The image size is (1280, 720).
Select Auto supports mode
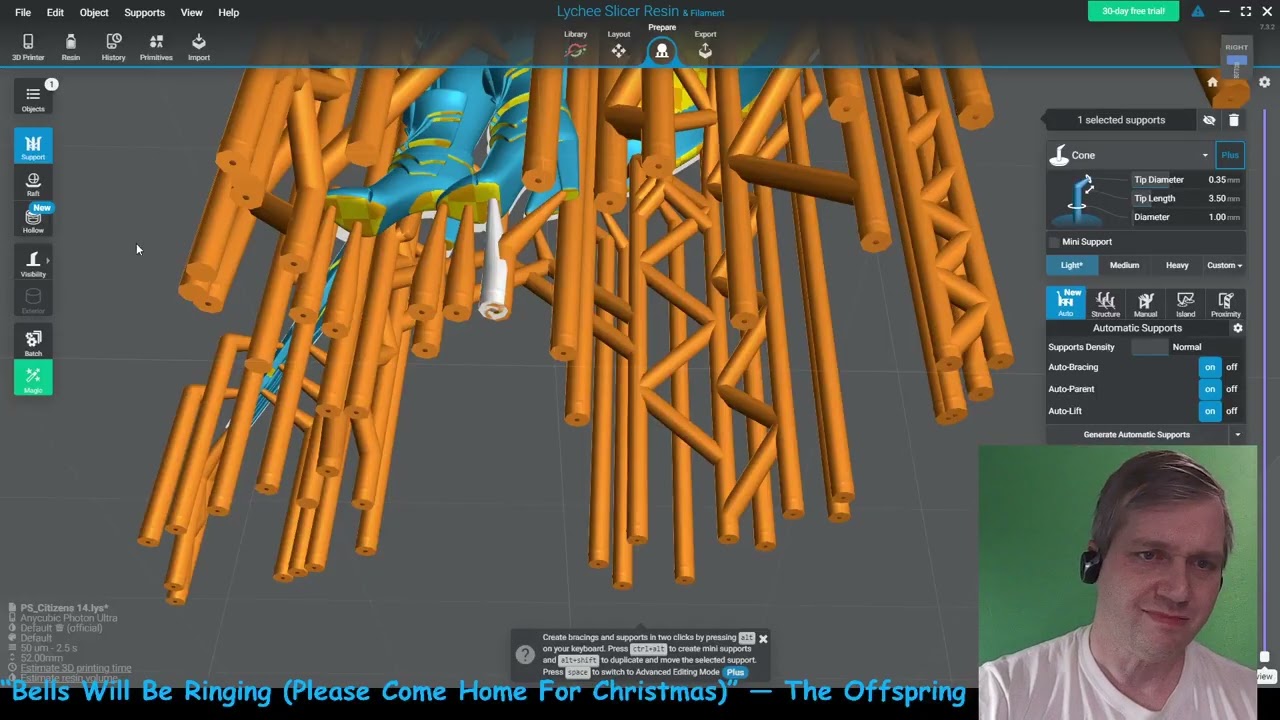tap(1066, 304)
